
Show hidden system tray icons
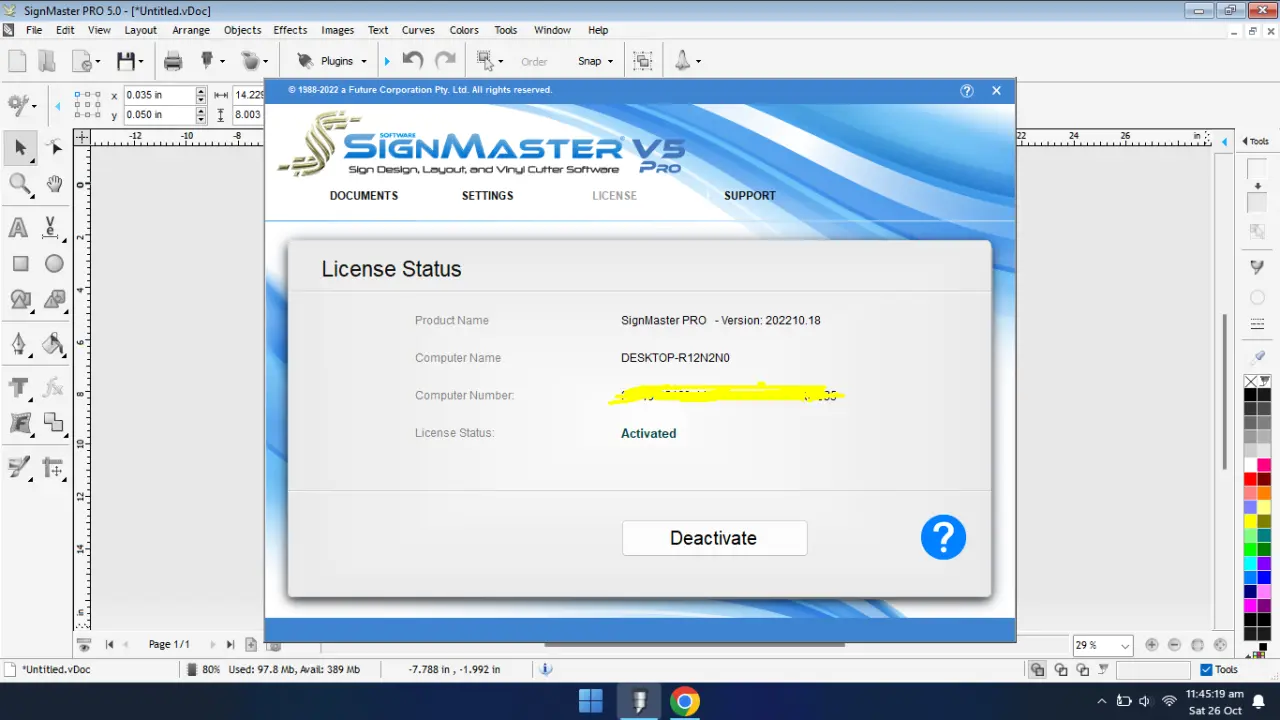tap(1102, 701)
